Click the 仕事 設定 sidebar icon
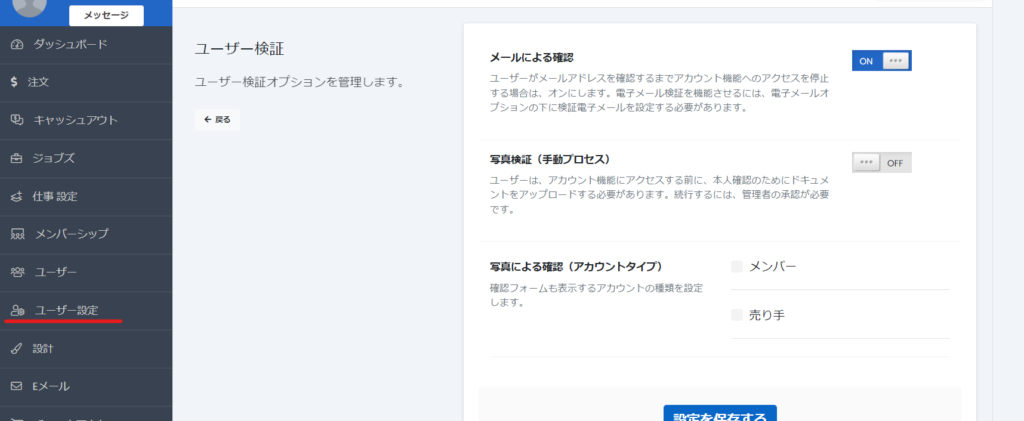The width and height of the screenshot is (1024, 421). coord(16,196)
